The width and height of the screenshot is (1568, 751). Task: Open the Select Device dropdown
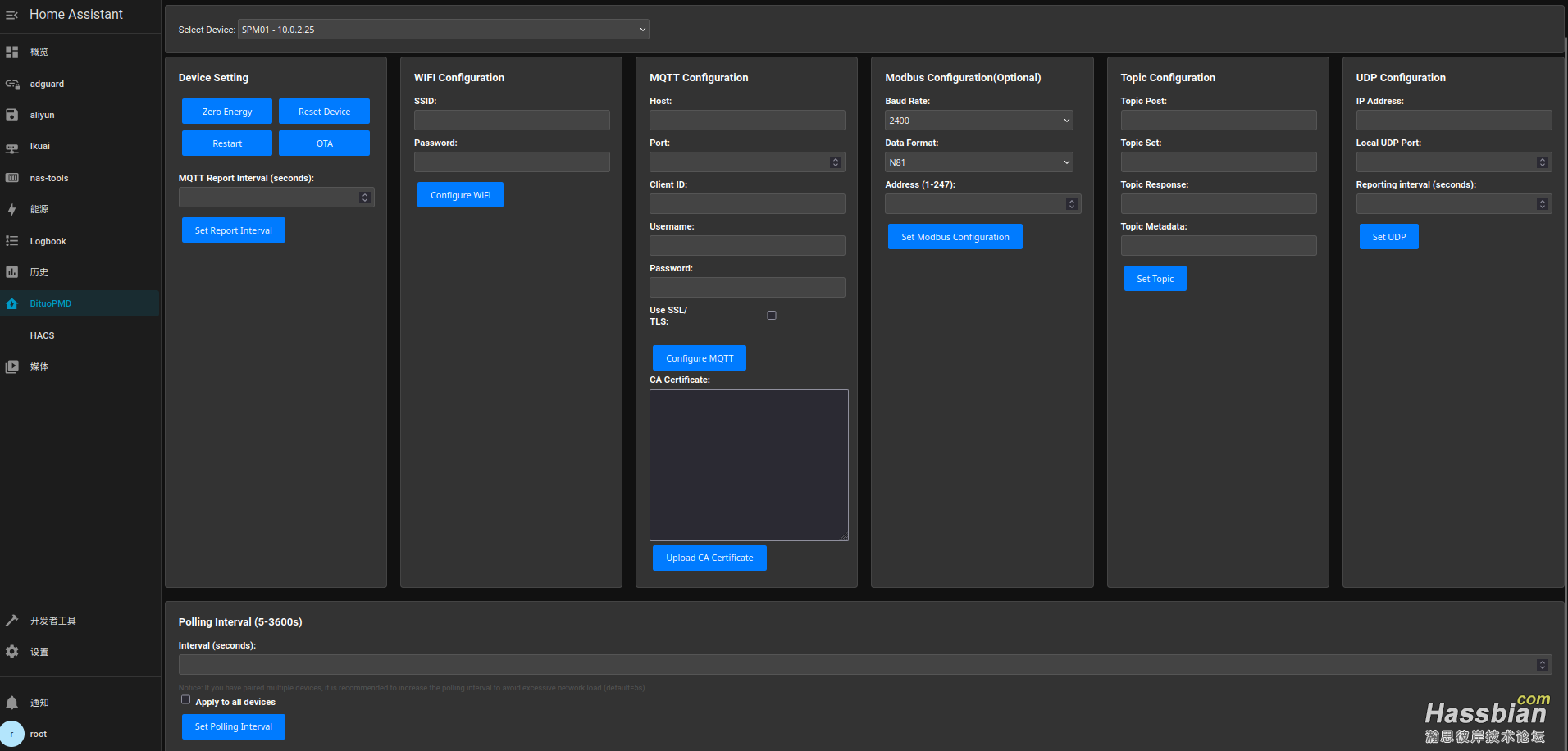pos(443,30)
